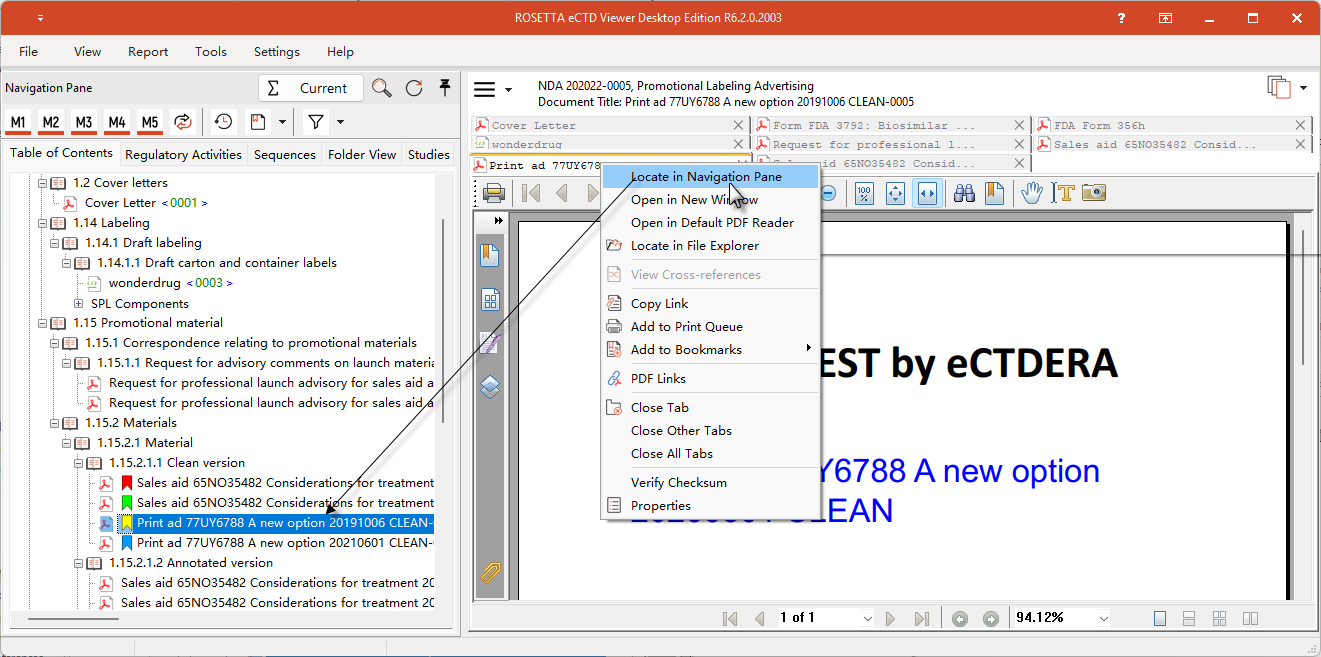Screen dimensions: 1321x657
Task: Toggle the M5 module filter
Action: click(150, 122)
